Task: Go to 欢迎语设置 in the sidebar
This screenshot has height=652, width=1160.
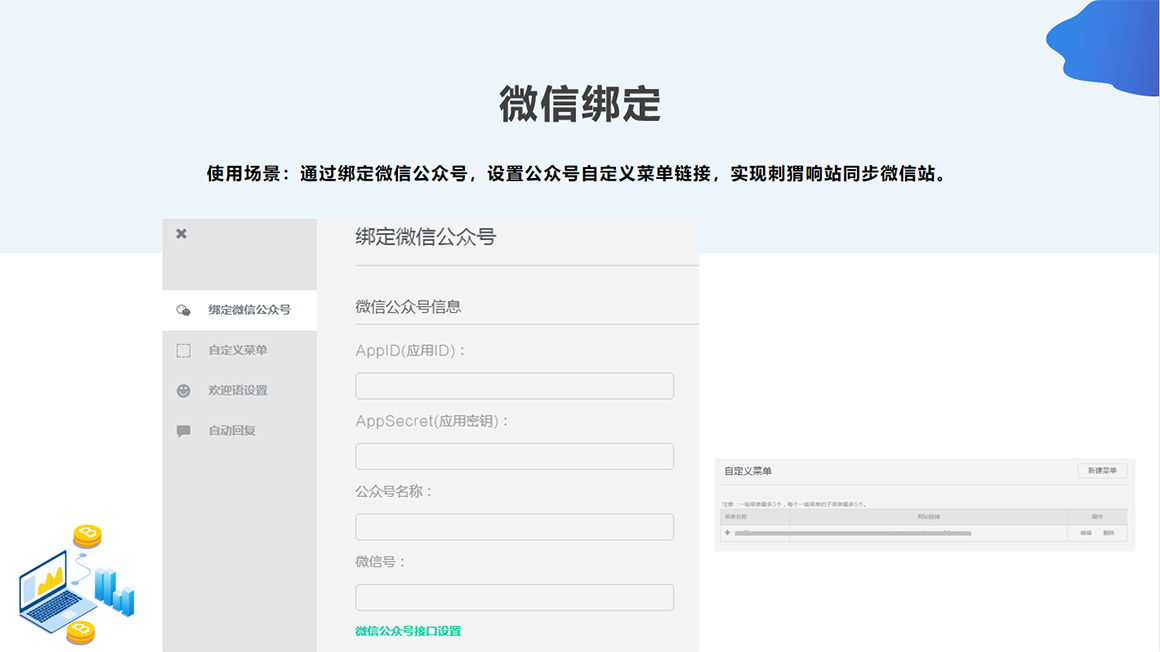Action: (x=237, y=390)
